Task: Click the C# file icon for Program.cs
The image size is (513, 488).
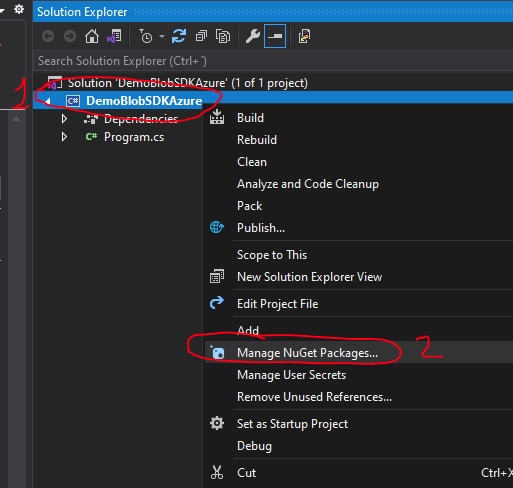Action: (91, 137)
